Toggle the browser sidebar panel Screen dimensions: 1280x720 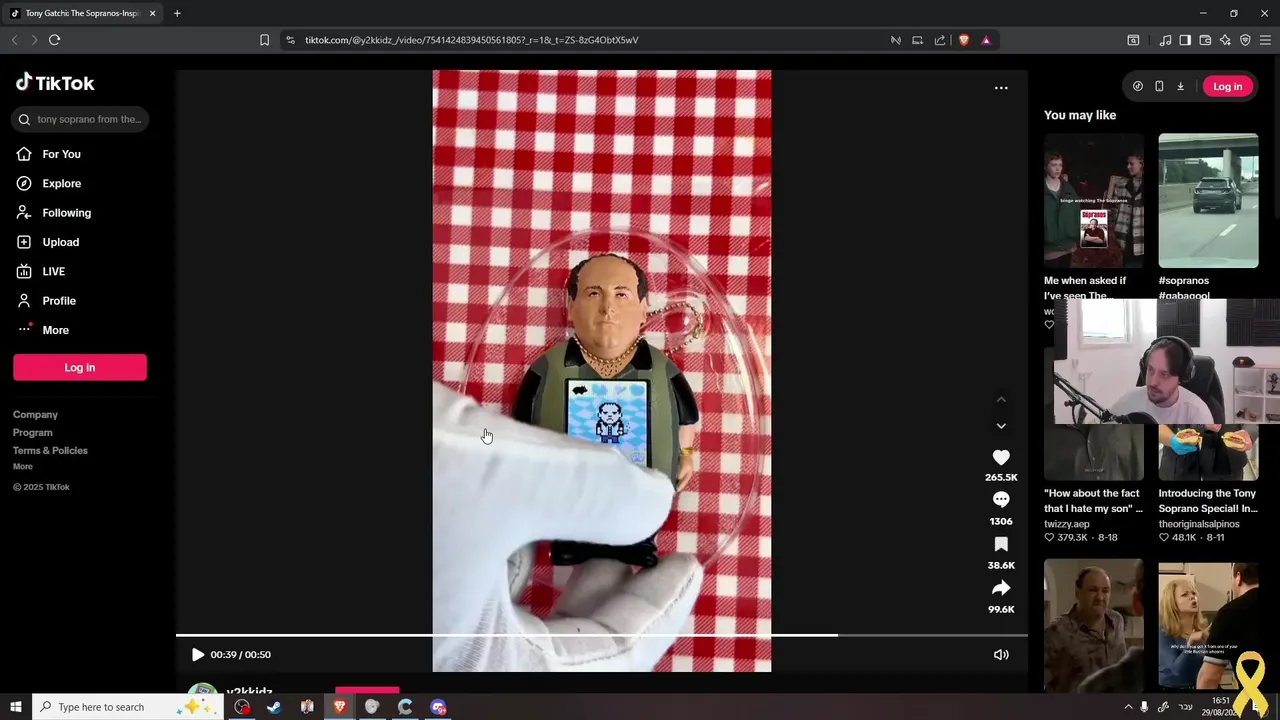1185,40
